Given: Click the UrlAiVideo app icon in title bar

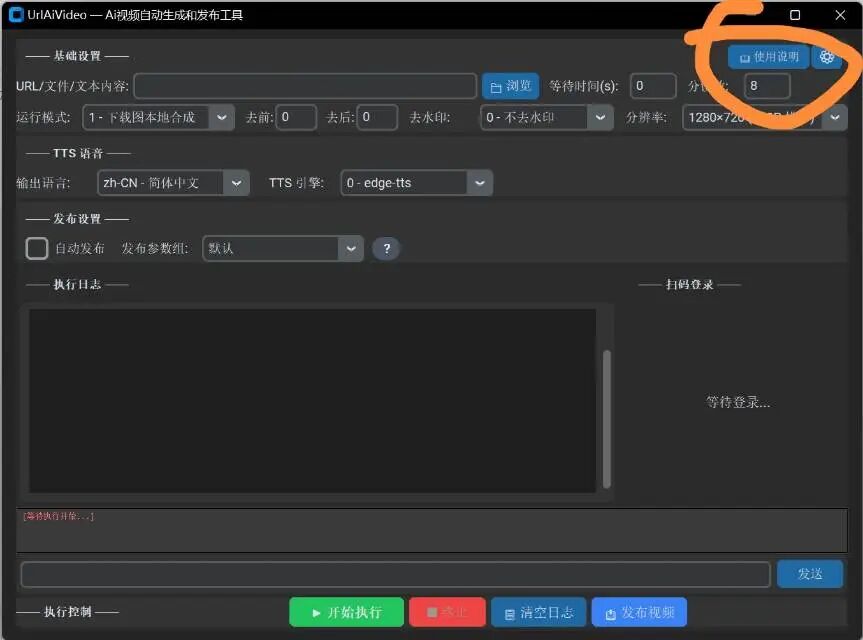Looking at the screenshot, I should (17, 15).
